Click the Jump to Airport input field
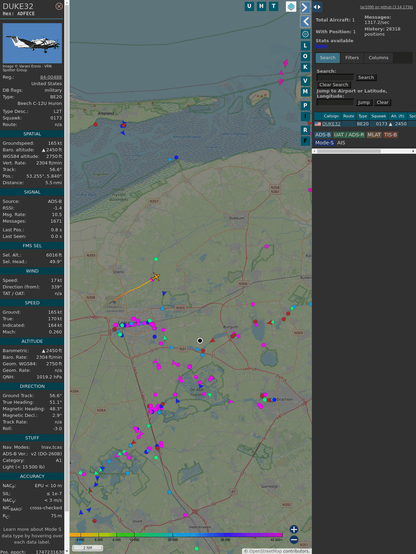Viewport: 416px width, 554px height. (x=335, y=102)
